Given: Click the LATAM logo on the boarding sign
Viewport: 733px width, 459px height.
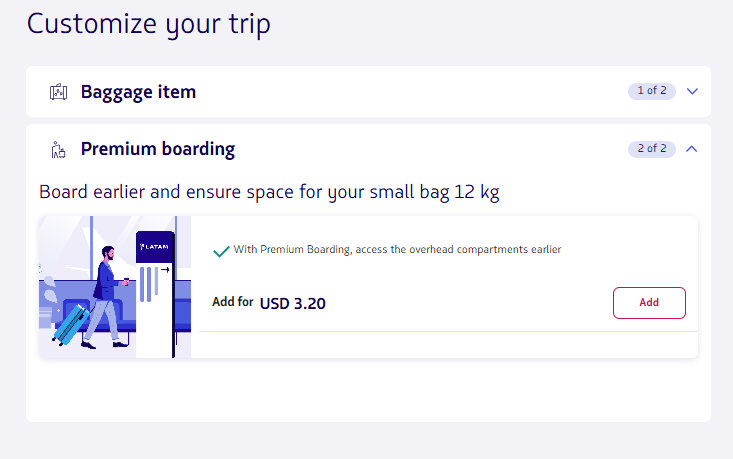Looking at the screenshot, I should [155, 246].
